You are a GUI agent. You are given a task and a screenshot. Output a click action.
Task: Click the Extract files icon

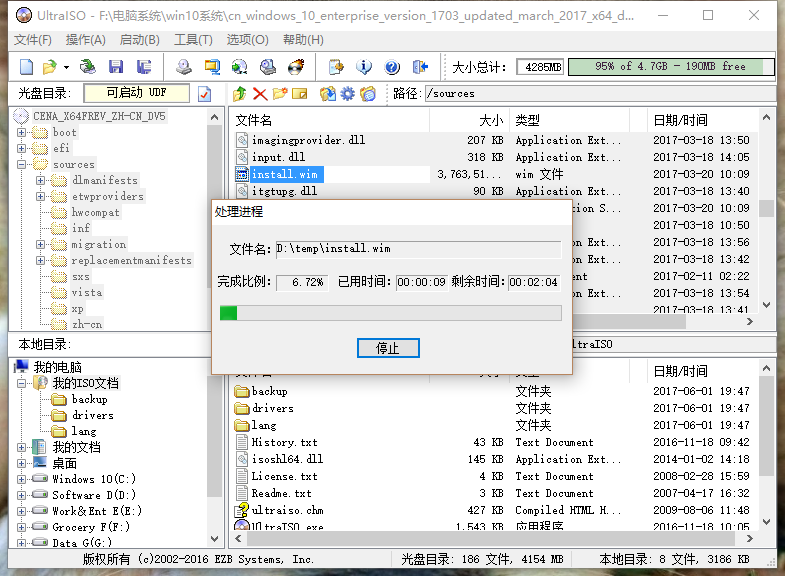point(328,94)
